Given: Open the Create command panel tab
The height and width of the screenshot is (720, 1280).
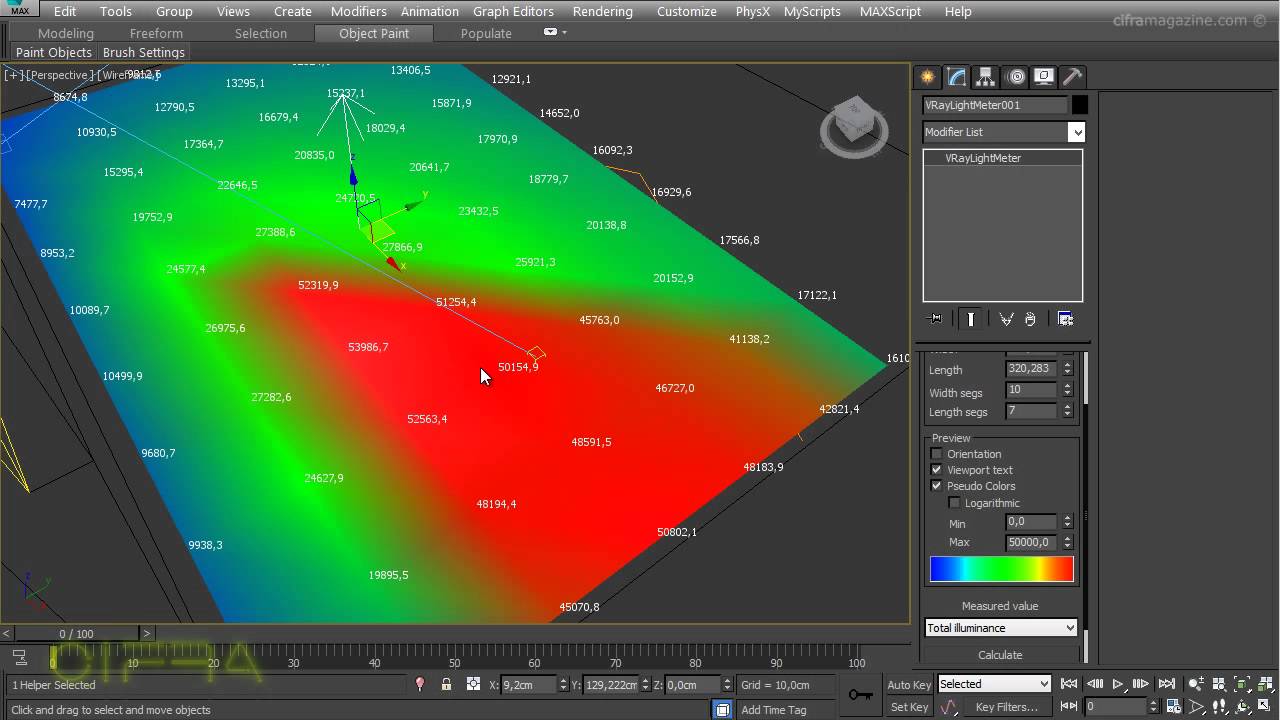Looking at the screenshot, I should click(x=928, y=77).
